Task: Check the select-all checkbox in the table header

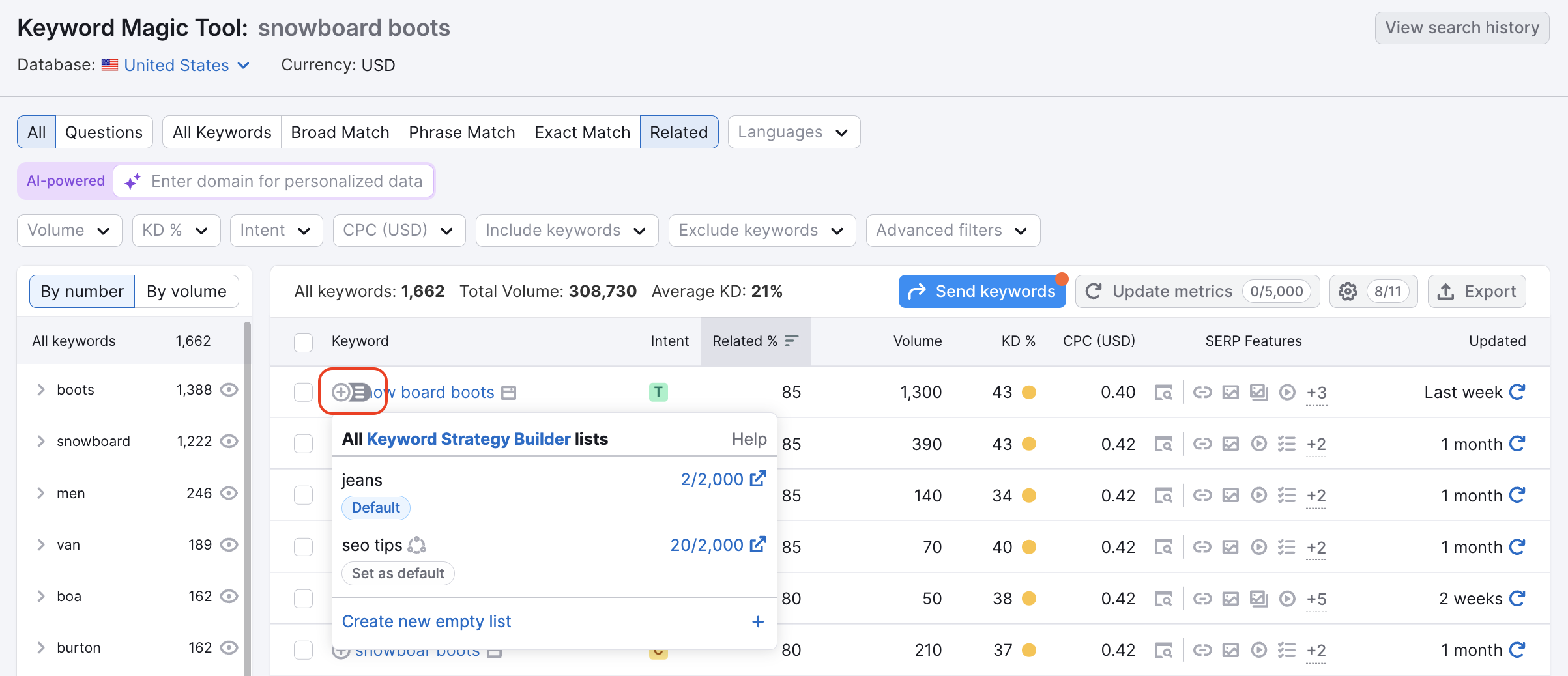Action: pos(303,342)
